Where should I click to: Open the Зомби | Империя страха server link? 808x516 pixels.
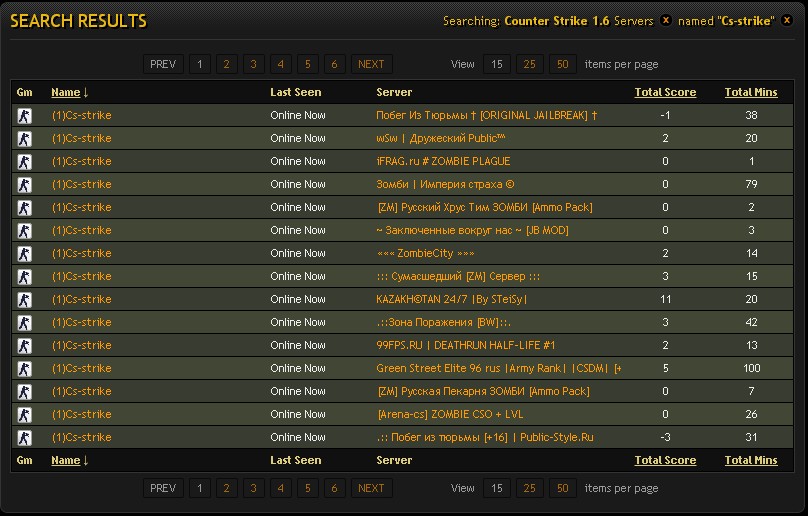coord(445,185)
